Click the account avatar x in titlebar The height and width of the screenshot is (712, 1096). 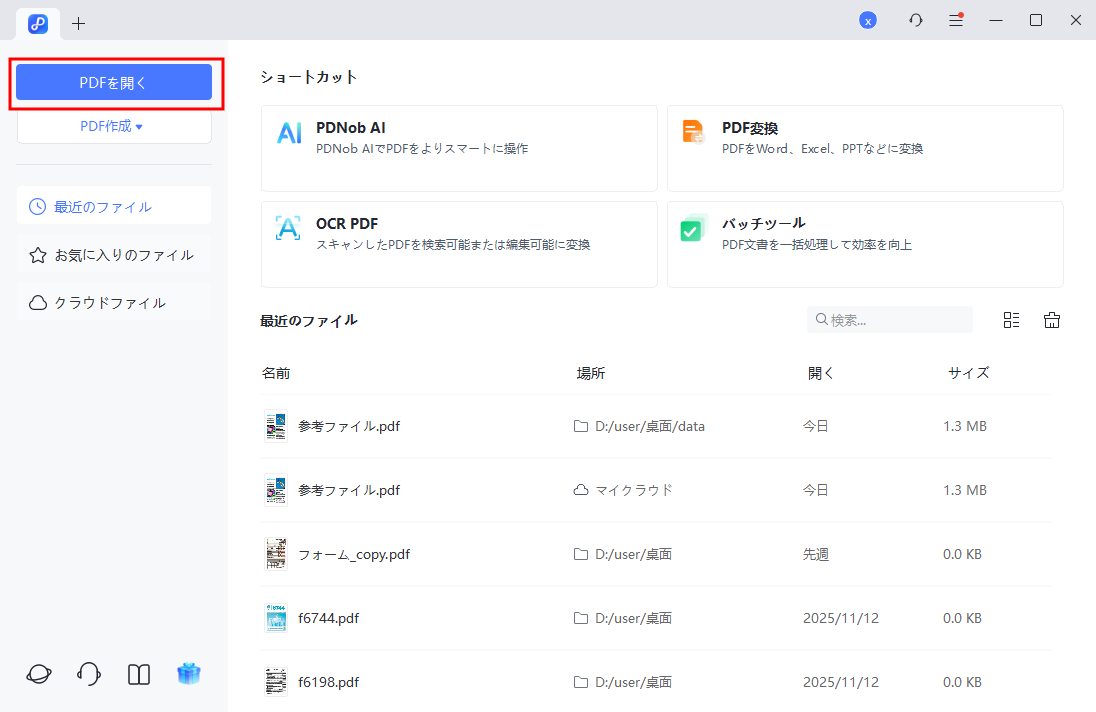pos(868,20)
